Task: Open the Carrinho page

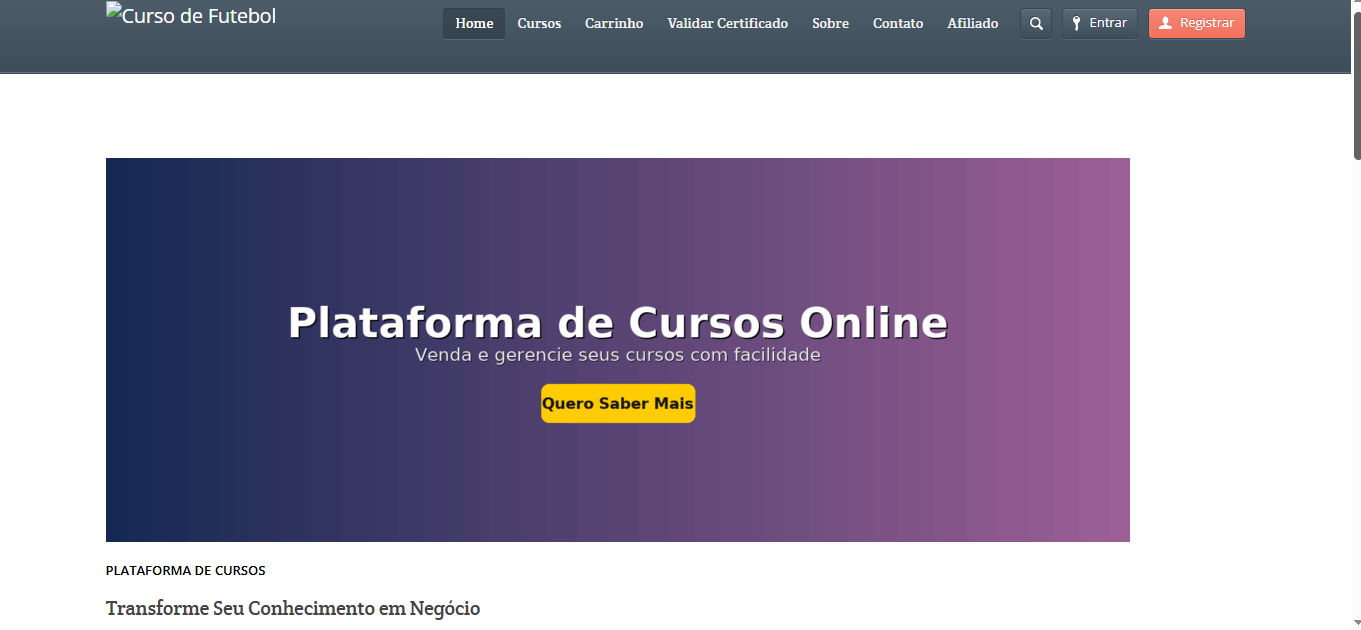Action: point(614,23)
